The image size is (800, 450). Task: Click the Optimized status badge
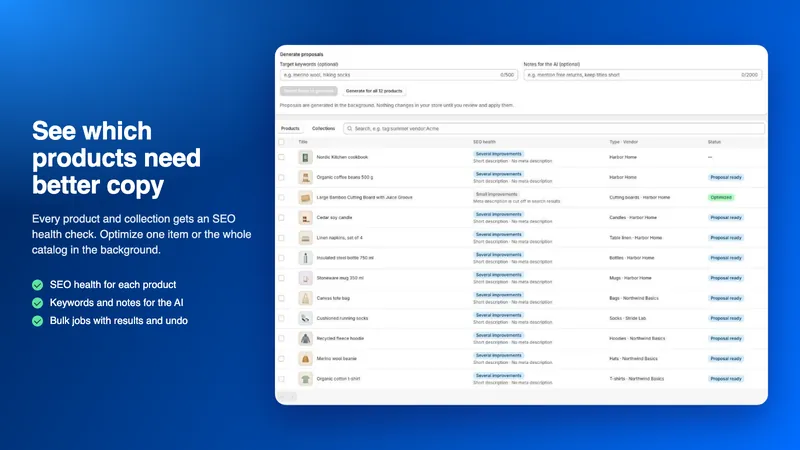pos(721,197)
